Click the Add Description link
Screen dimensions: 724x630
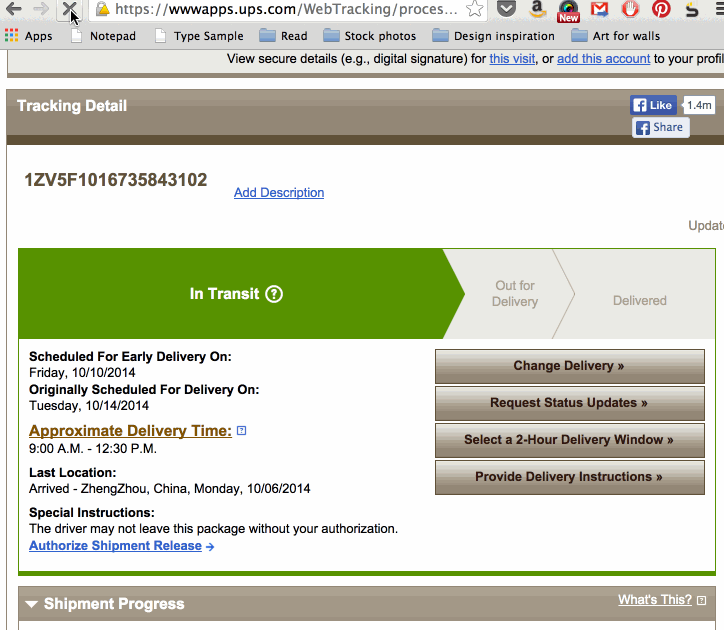click(279, 193)
